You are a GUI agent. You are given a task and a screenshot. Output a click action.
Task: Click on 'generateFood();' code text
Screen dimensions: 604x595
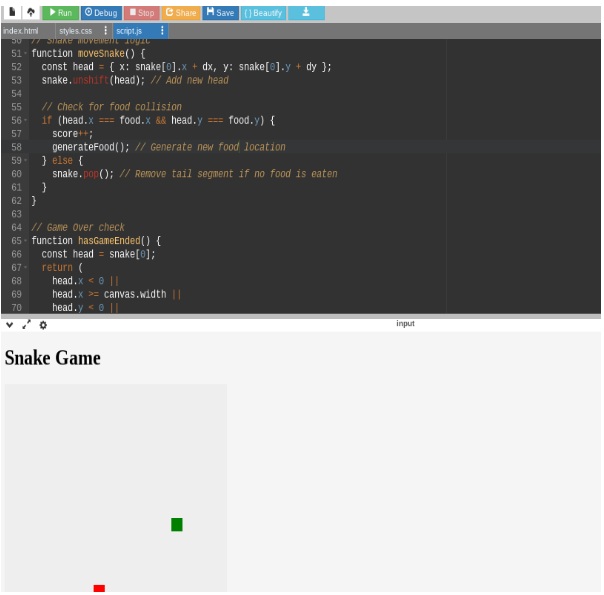[91, 147]
